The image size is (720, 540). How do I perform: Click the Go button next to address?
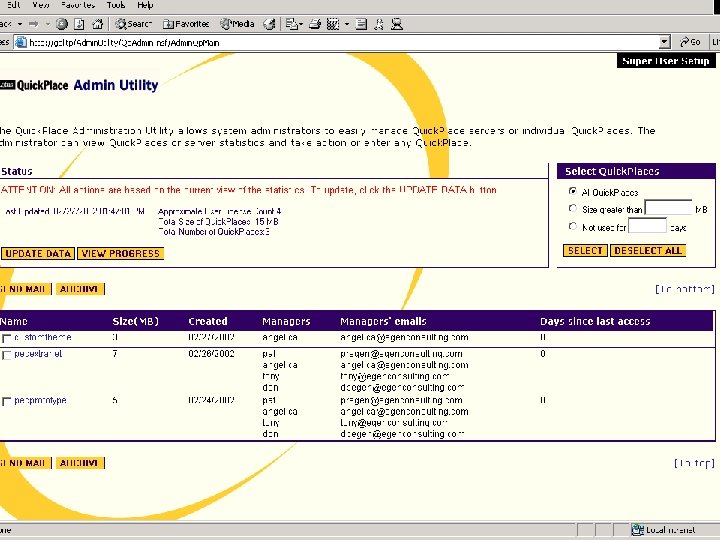point(690,42)
